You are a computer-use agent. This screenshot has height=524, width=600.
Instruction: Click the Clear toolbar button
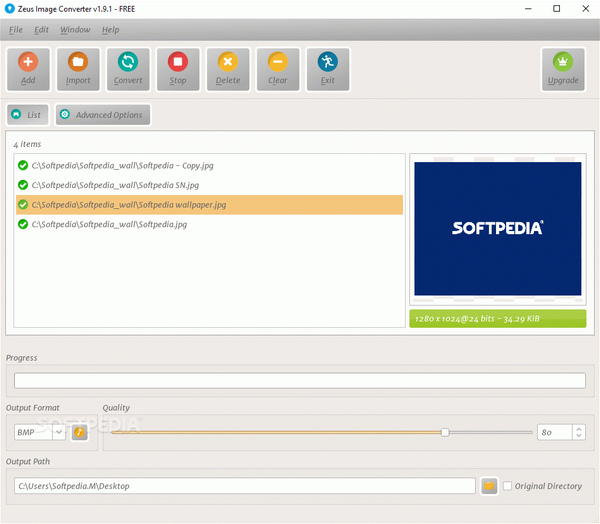[x=278, y=69]
